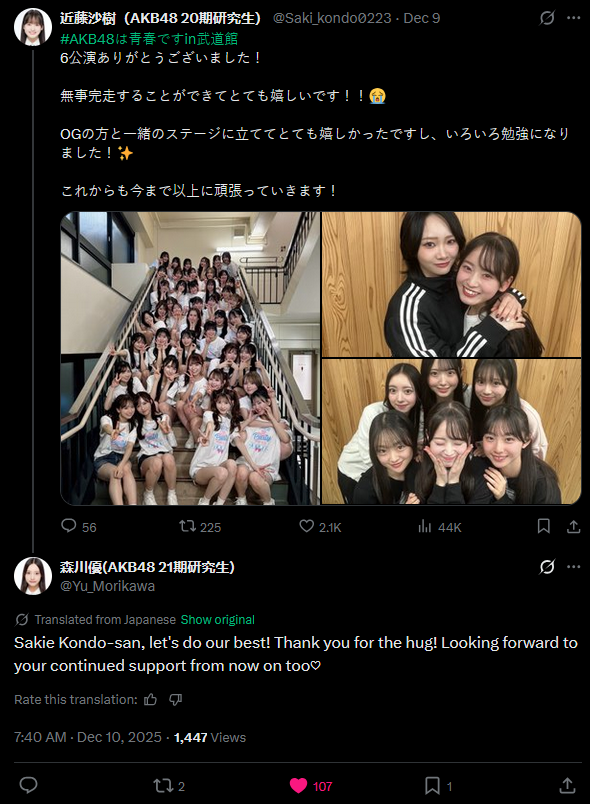This screenshot has height=804, width=590.
Task: Open the staircase group photo
Action: point(190,358)
